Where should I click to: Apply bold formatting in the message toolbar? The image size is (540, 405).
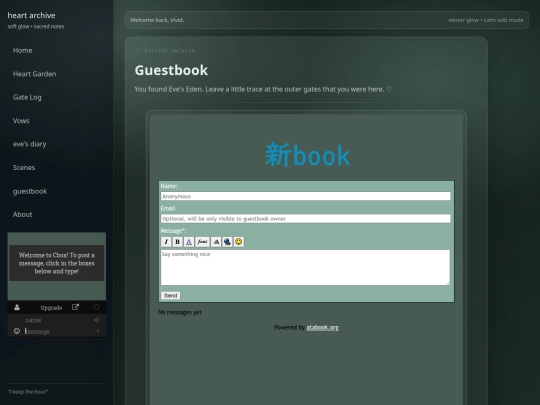point(177,242)
